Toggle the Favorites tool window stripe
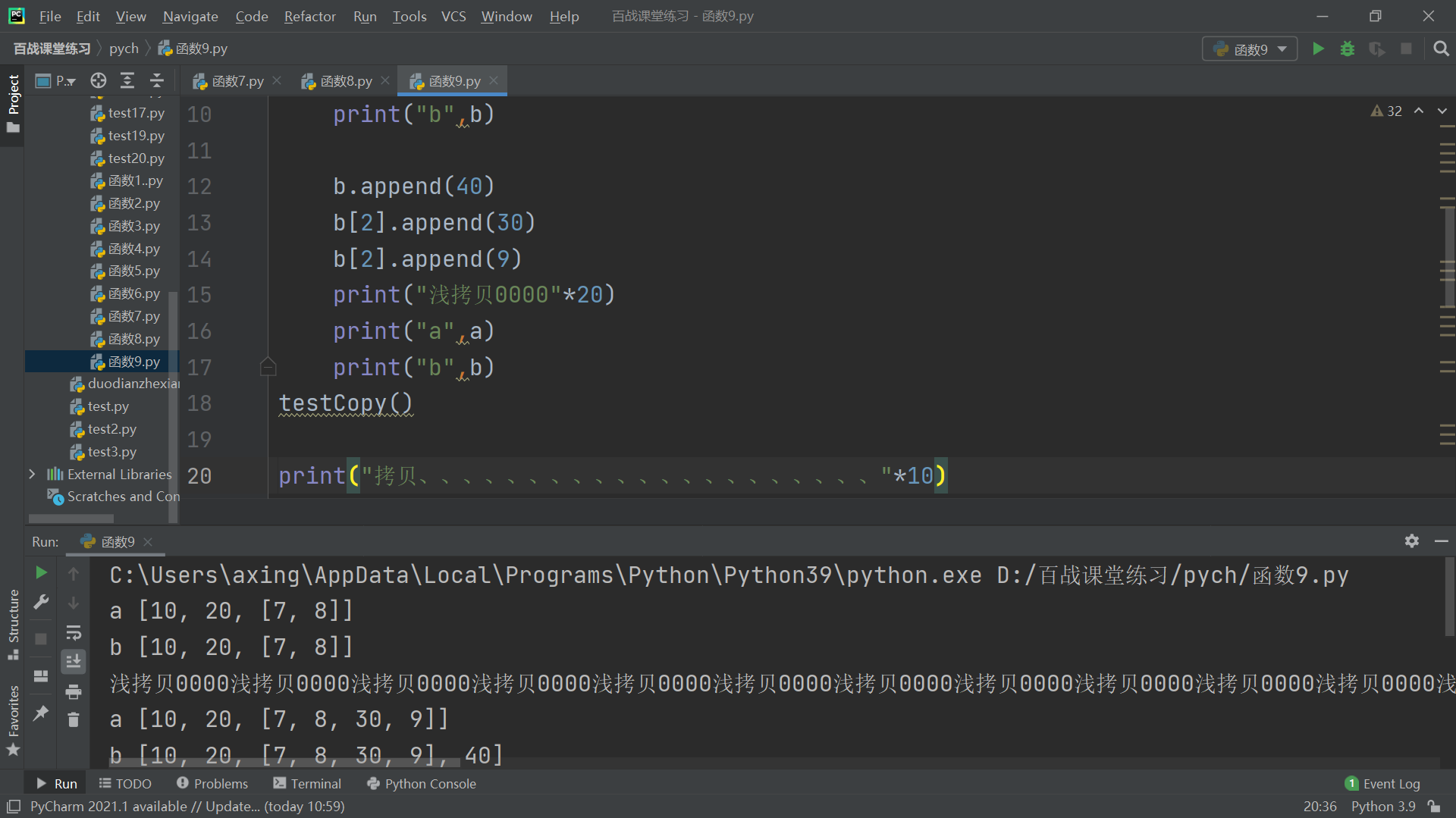The width and height of the screenshot is (1456, 818). pyautogui.click(x=13, y=719)
